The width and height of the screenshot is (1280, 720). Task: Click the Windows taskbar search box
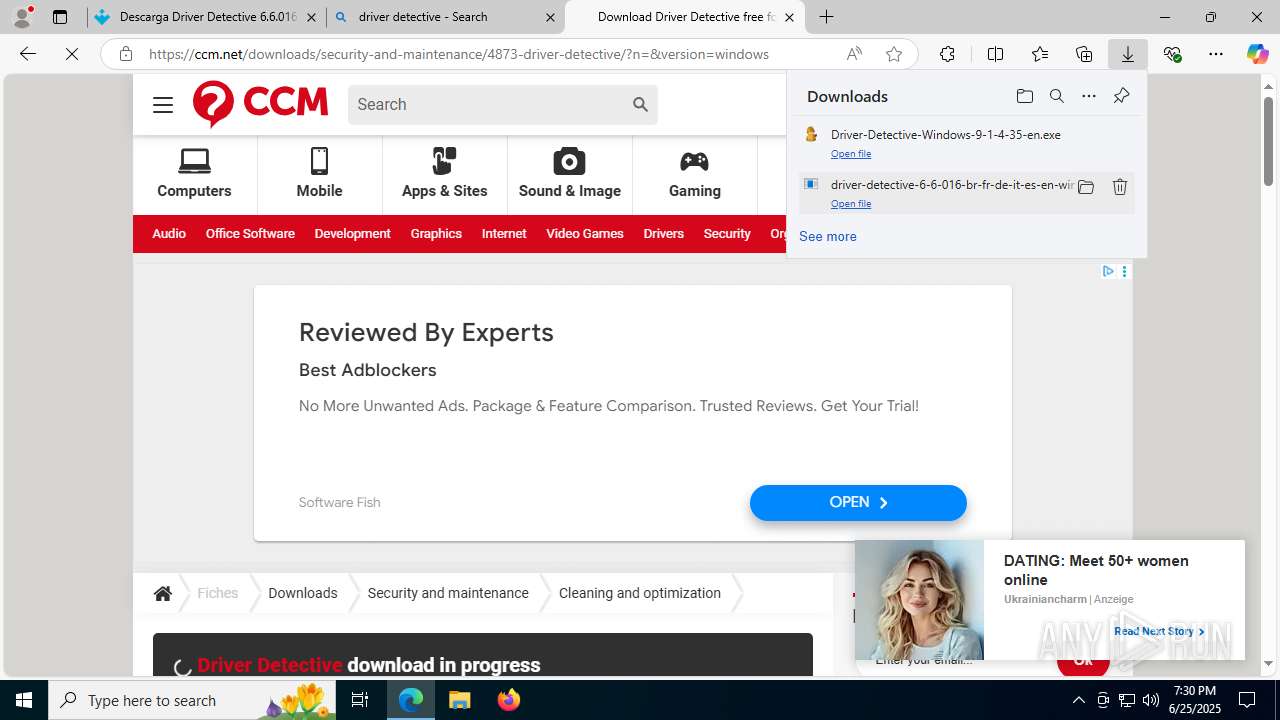192,700
